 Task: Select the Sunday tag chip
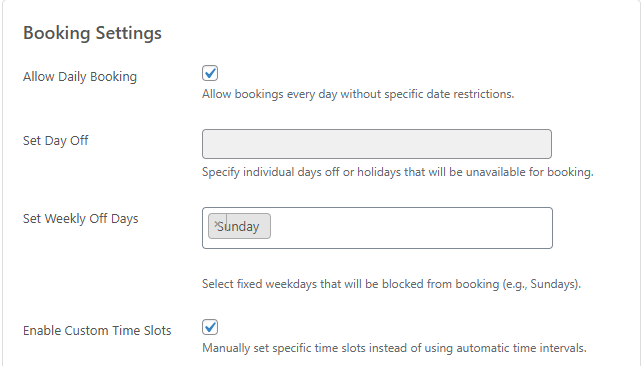coord(239,226)
